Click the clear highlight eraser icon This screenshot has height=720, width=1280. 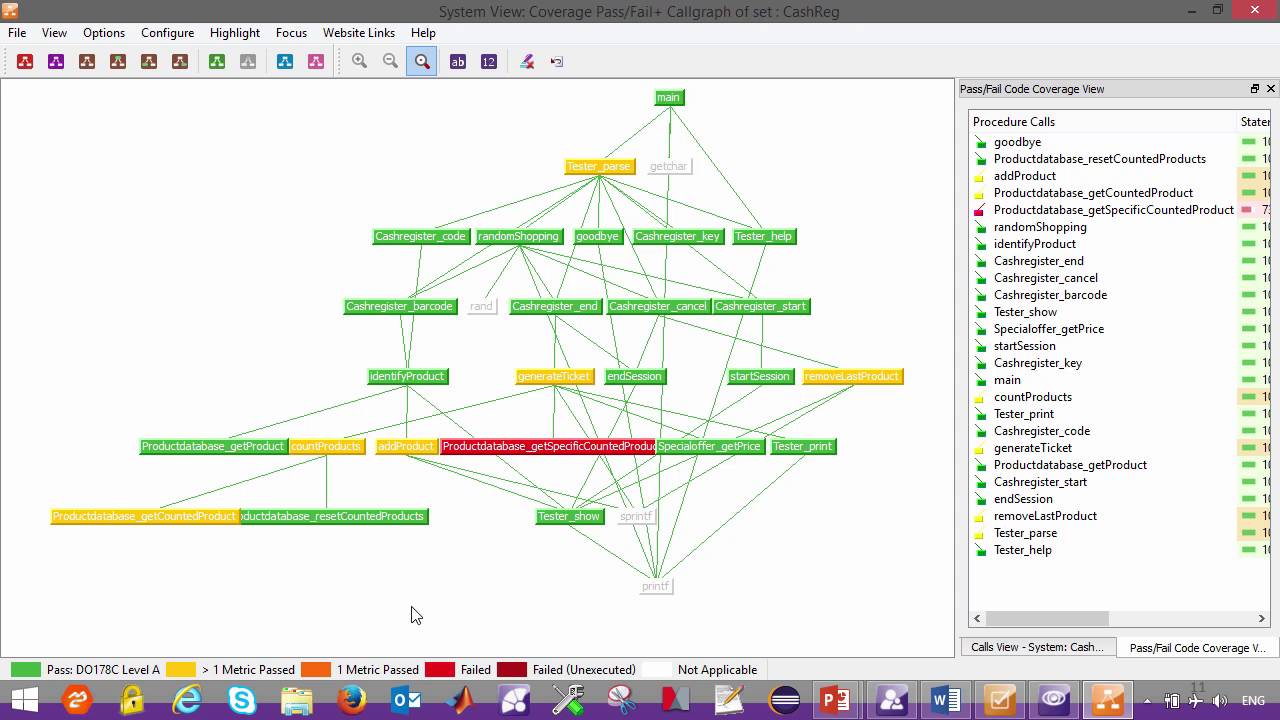(527, 62)
